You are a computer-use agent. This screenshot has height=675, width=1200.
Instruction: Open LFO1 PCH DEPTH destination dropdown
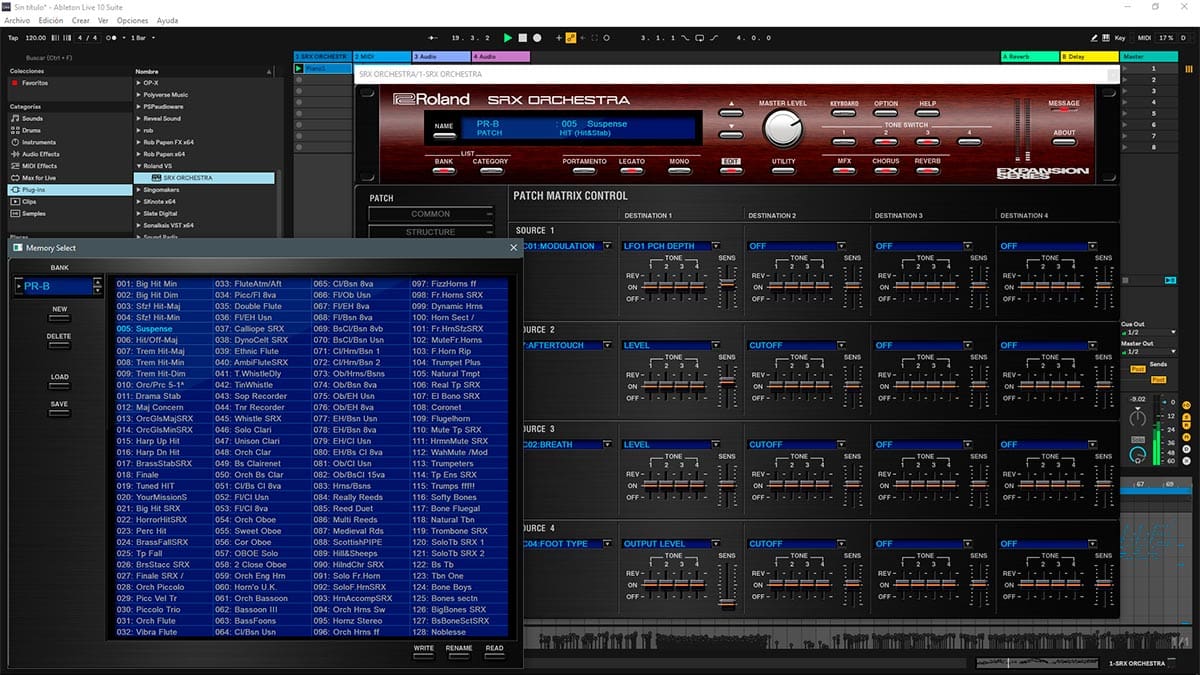(x=716, y=246)
